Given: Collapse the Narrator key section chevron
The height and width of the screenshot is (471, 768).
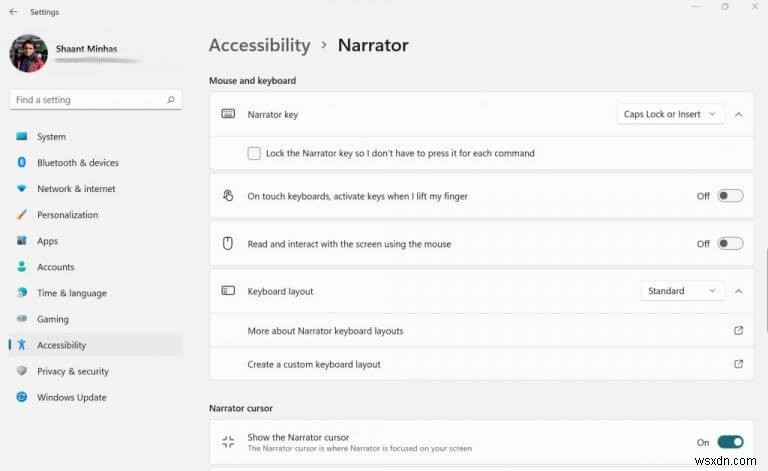Looking at the screenshot, I should [x=738, y=114].
